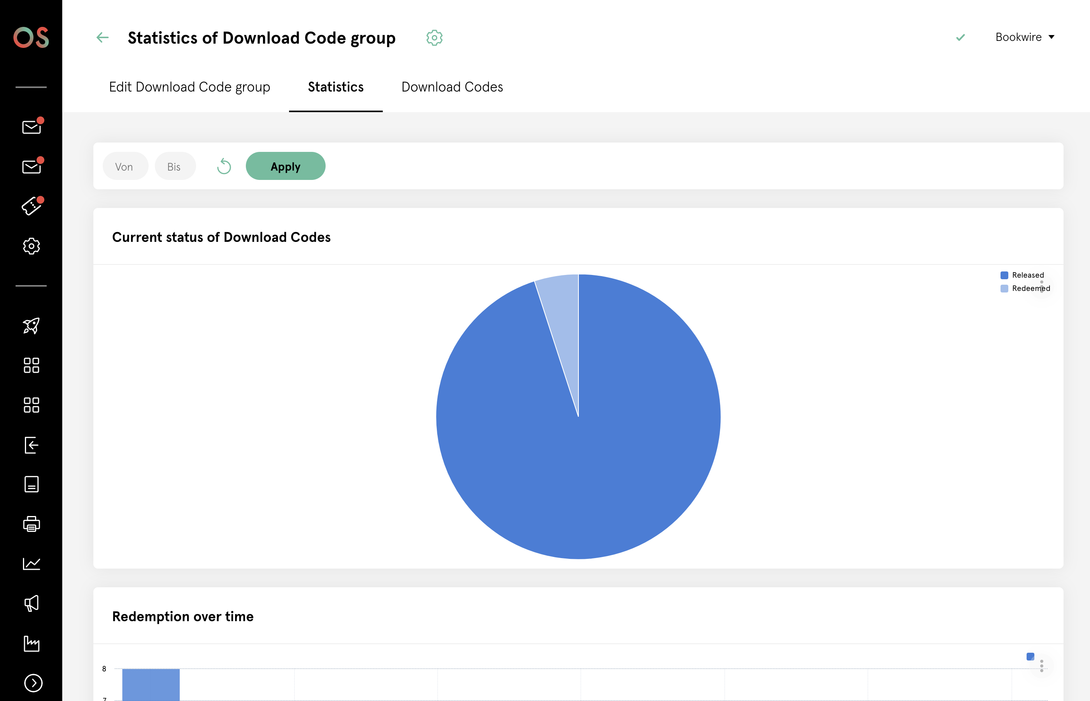Click the megaphone icon in the sidebar
This screenshot has height=701, width=1090.
coord(31,603)
